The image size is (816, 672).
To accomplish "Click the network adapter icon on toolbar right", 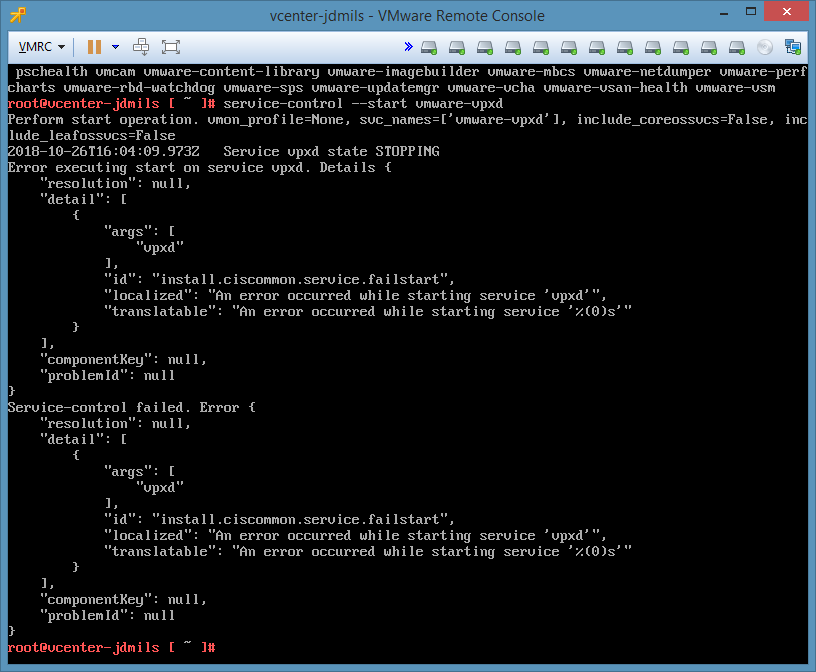I will (x=793, y=46).
